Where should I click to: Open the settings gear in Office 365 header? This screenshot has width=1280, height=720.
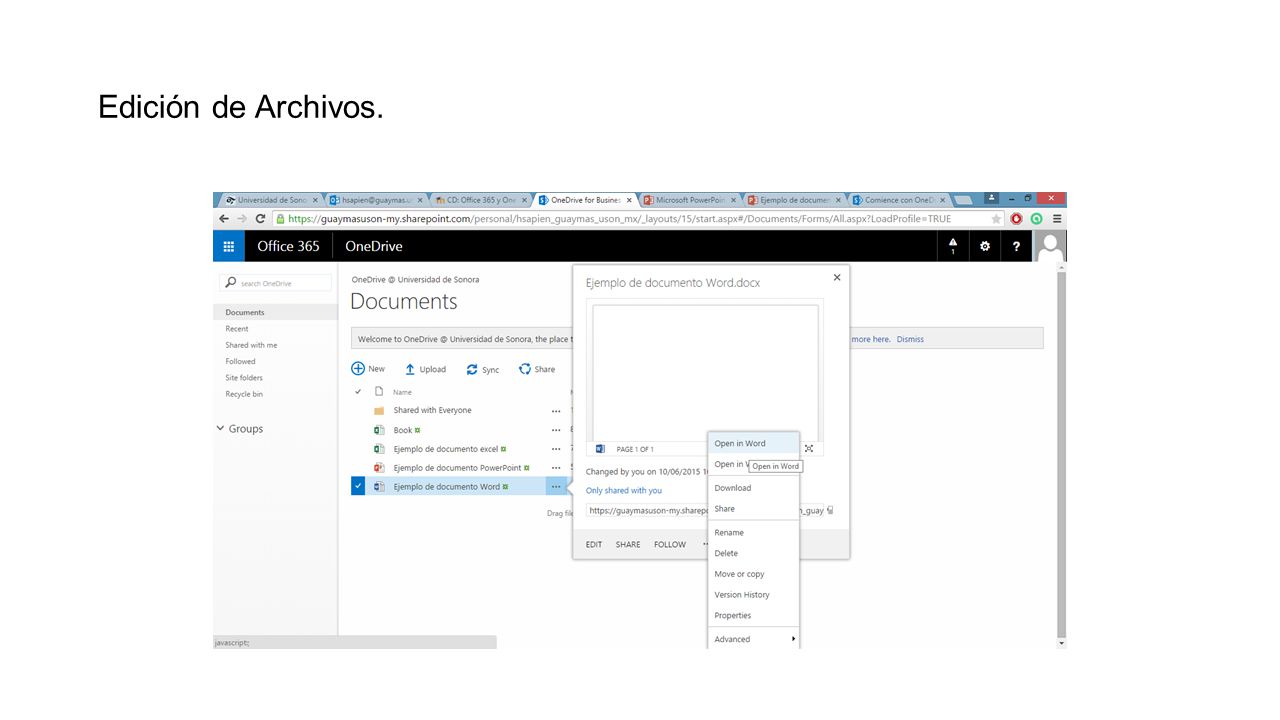coord(985,246)
